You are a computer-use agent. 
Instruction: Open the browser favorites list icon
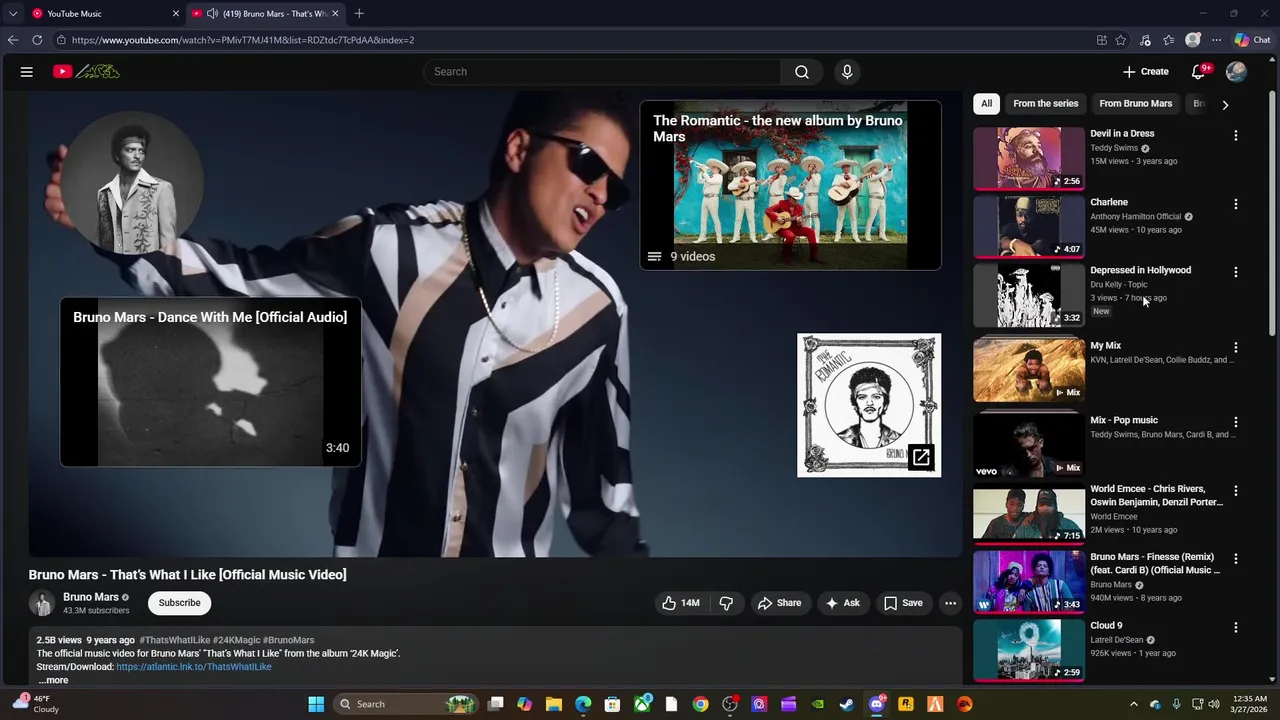click(x=1168, y=40)
